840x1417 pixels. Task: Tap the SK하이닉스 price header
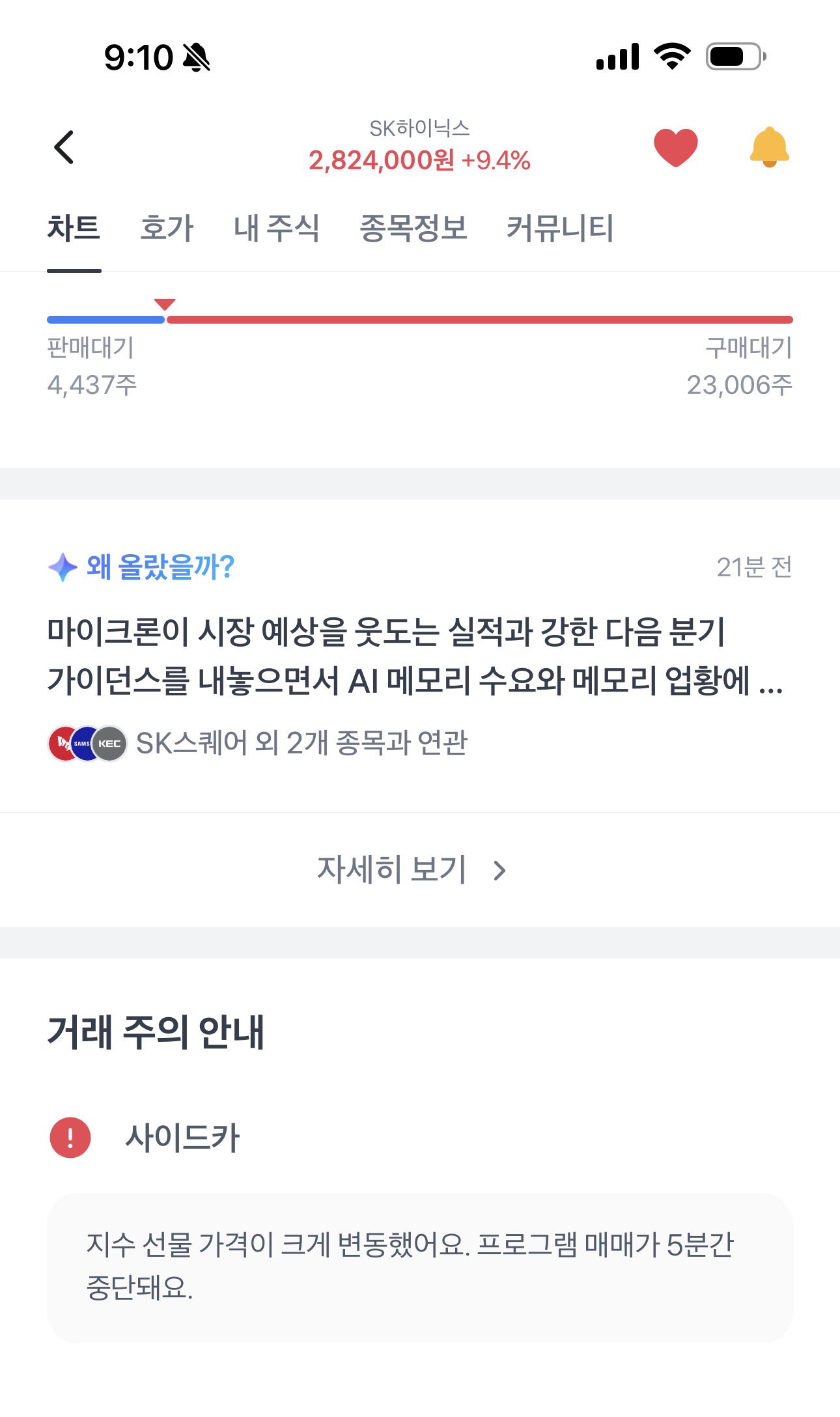(x=419, y=147)
